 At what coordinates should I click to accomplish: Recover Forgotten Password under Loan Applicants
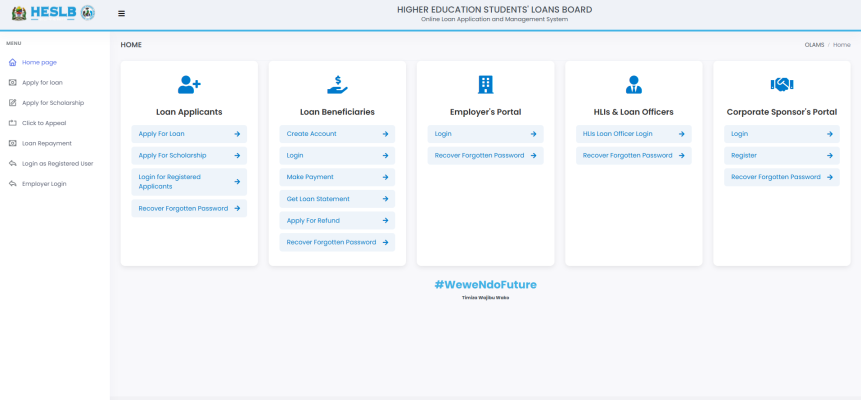point(183,209)
